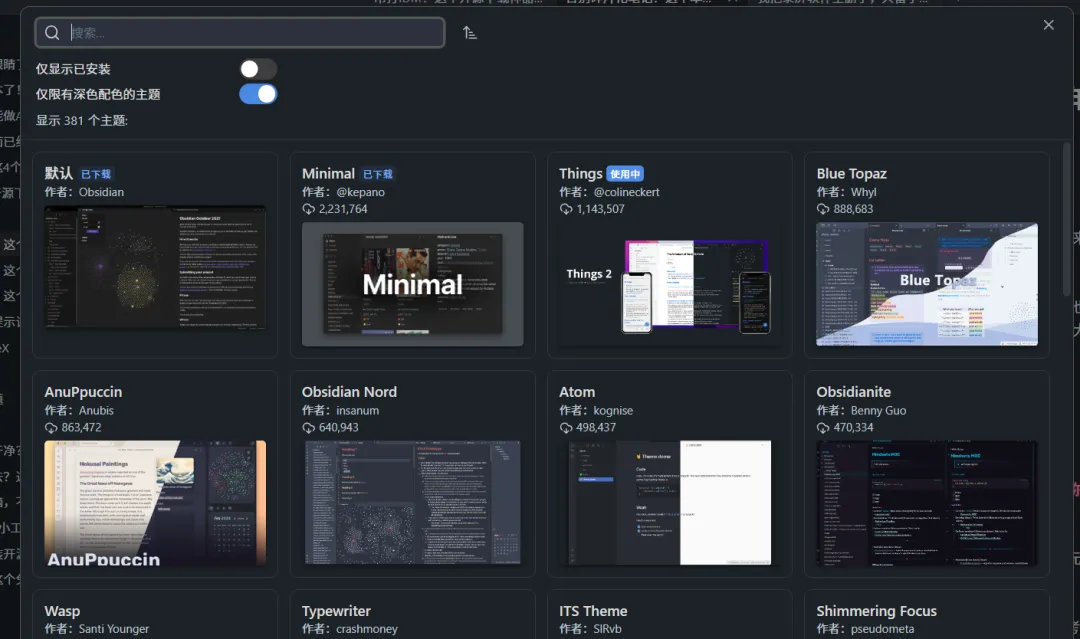Open the Obsidianite theme title

pyautogui.click(x=853, y=392)
